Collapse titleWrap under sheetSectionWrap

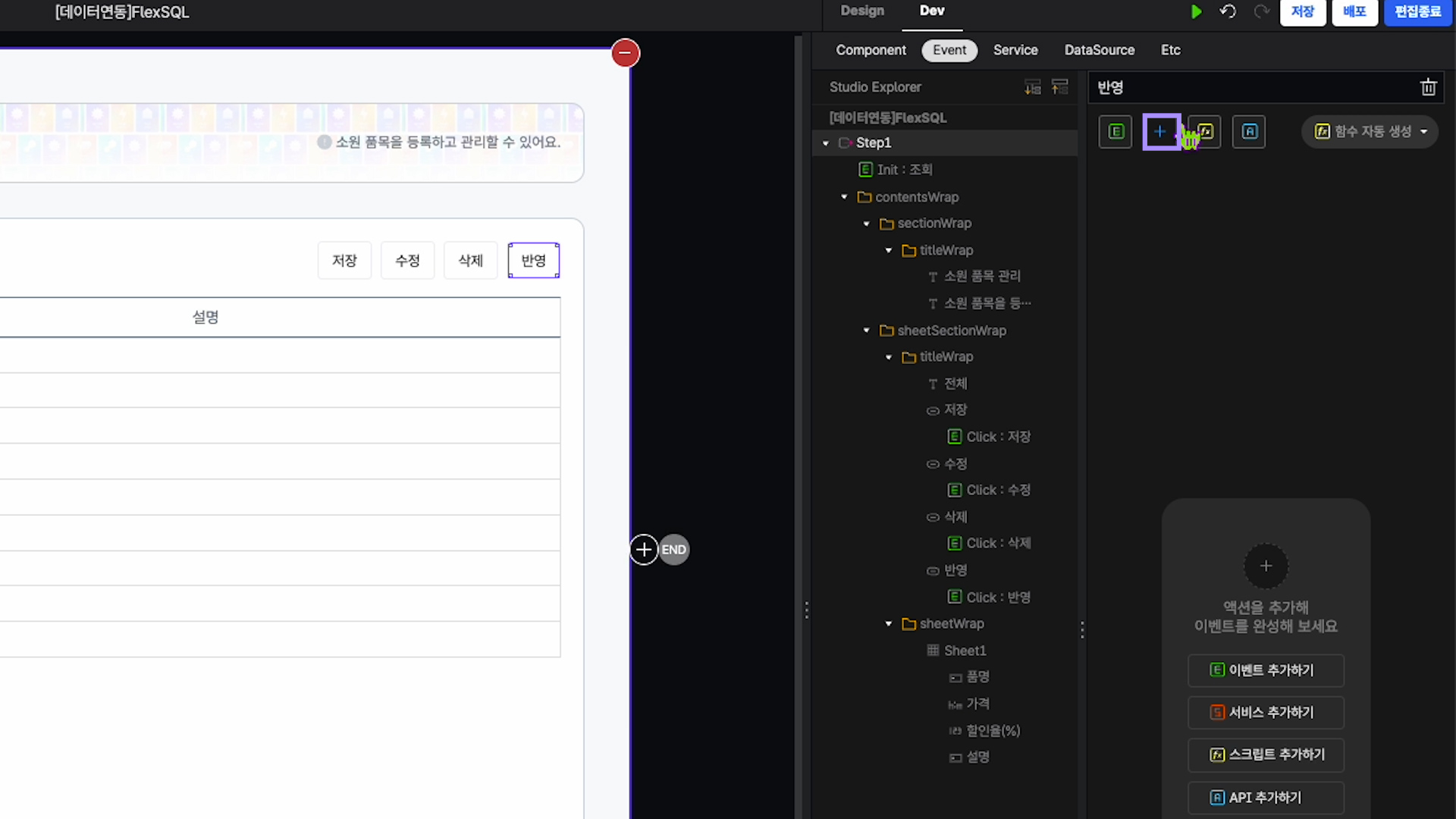(x=889, y=357)
